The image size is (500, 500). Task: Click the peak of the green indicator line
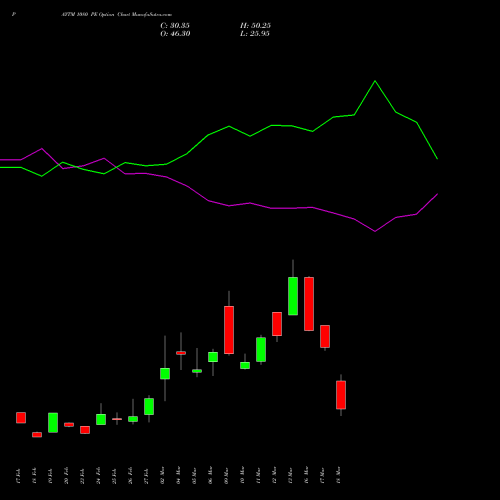click(x=375, y=81)
